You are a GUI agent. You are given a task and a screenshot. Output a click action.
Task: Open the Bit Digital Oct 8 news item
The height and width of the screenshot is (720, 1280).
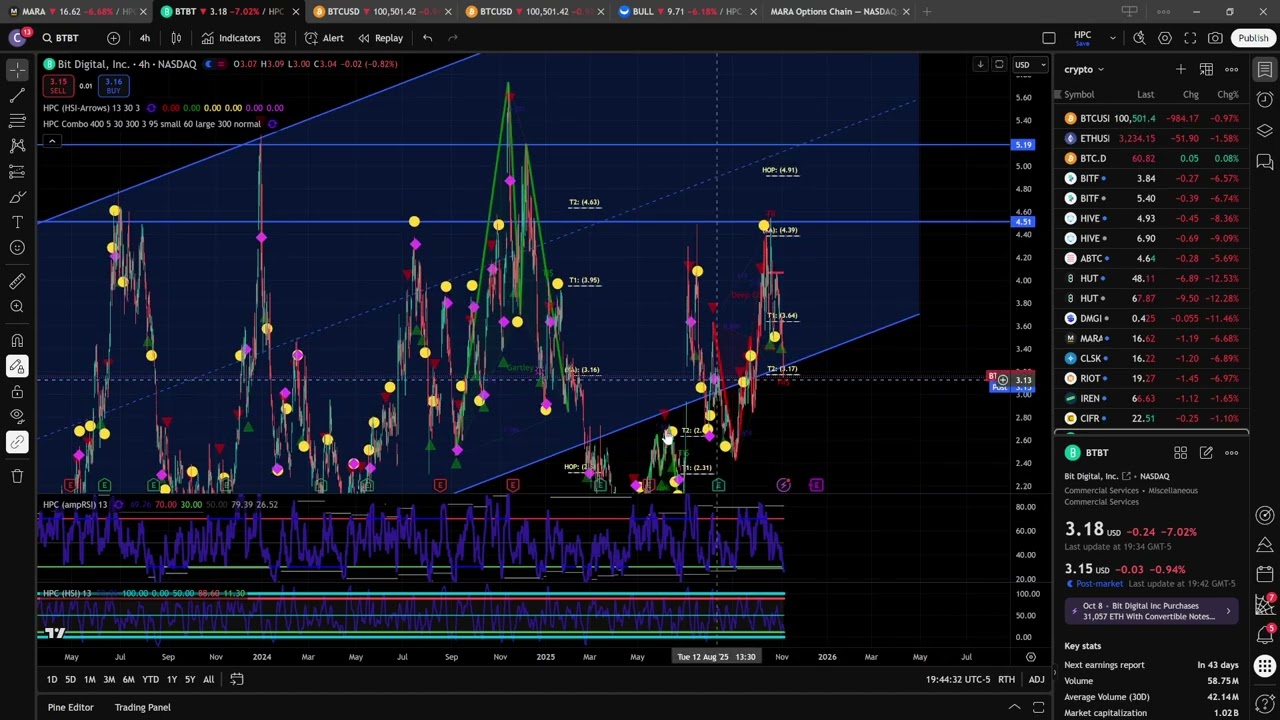(x=1152, y=611)
